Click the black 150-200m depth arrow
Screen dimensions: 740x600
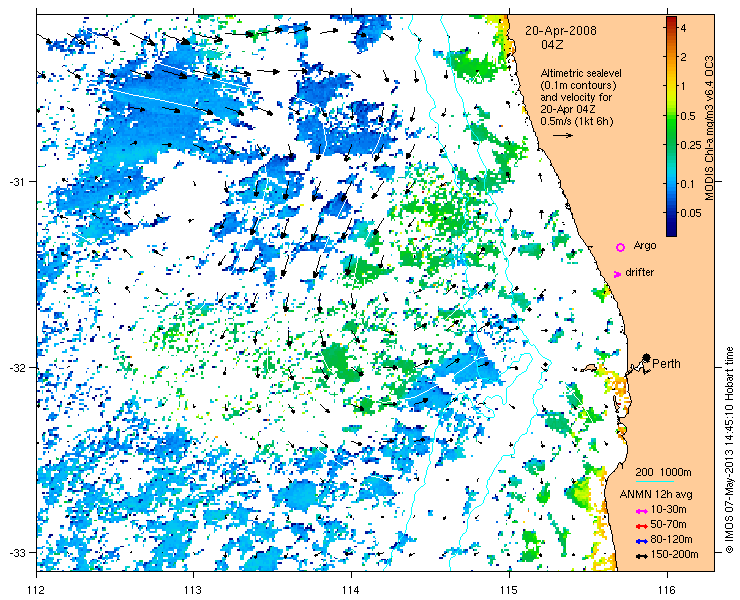pyautogui.click(x=641, y=556)
